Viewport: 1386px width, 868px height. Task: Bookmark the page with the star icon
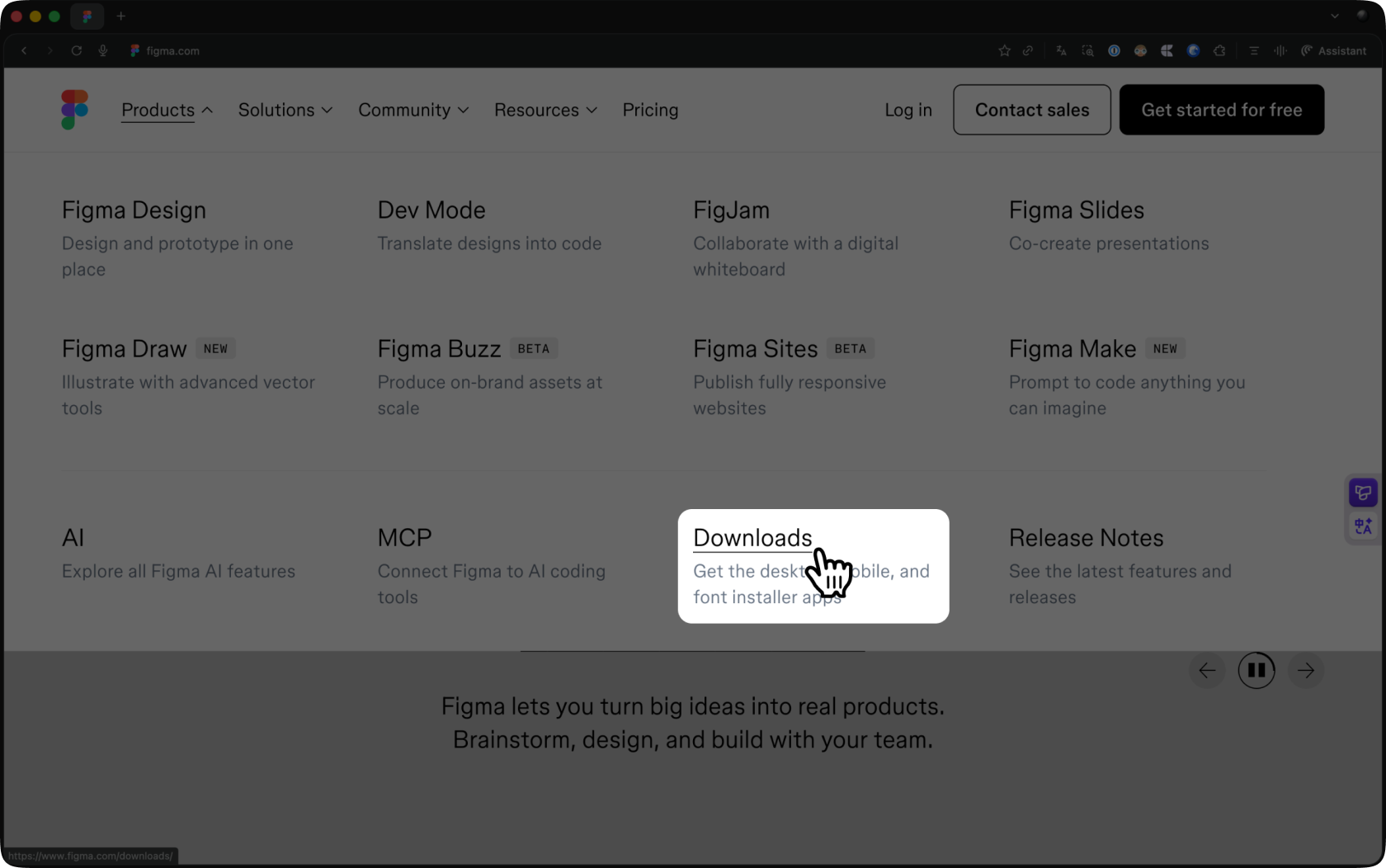1004,51
